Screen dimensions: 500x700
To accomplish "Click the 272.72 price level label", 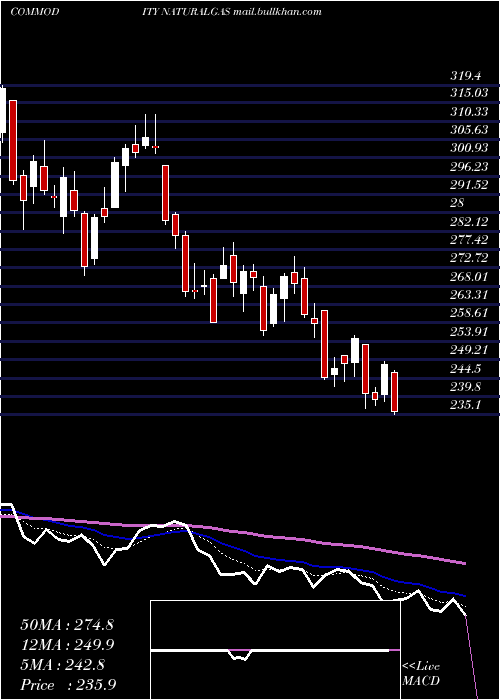I will click(469, 258).
